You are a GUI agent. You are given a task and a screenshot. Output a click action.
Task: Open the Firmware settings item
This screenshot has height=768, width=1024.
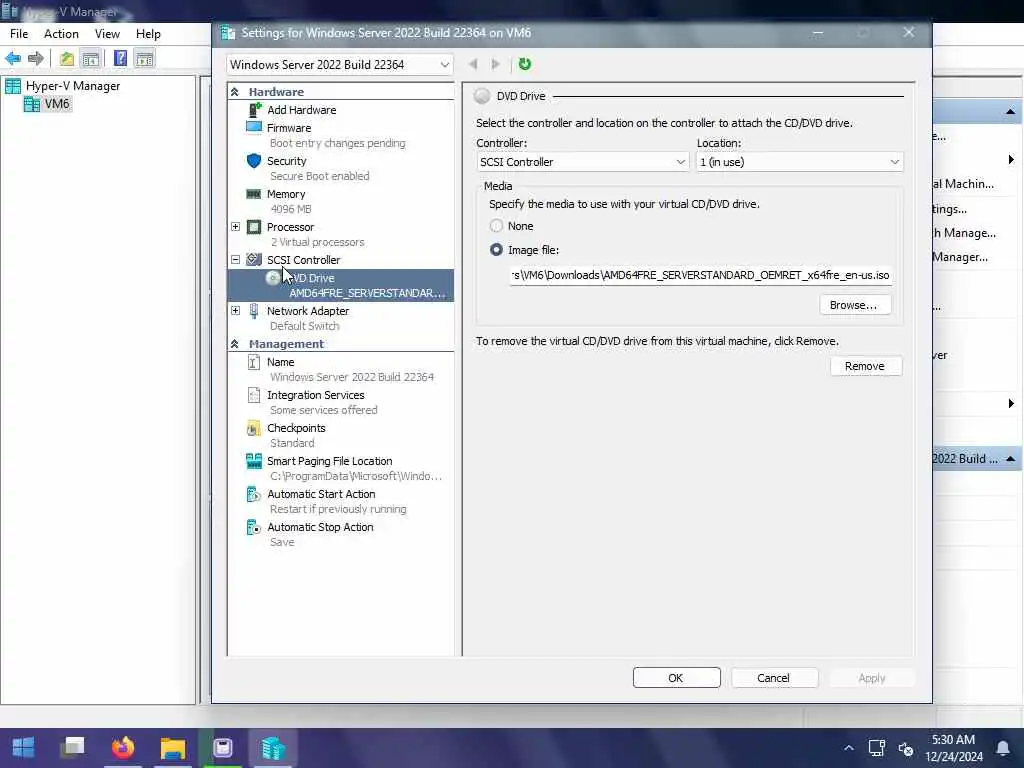pyautogui.click(x=289, y=128)
